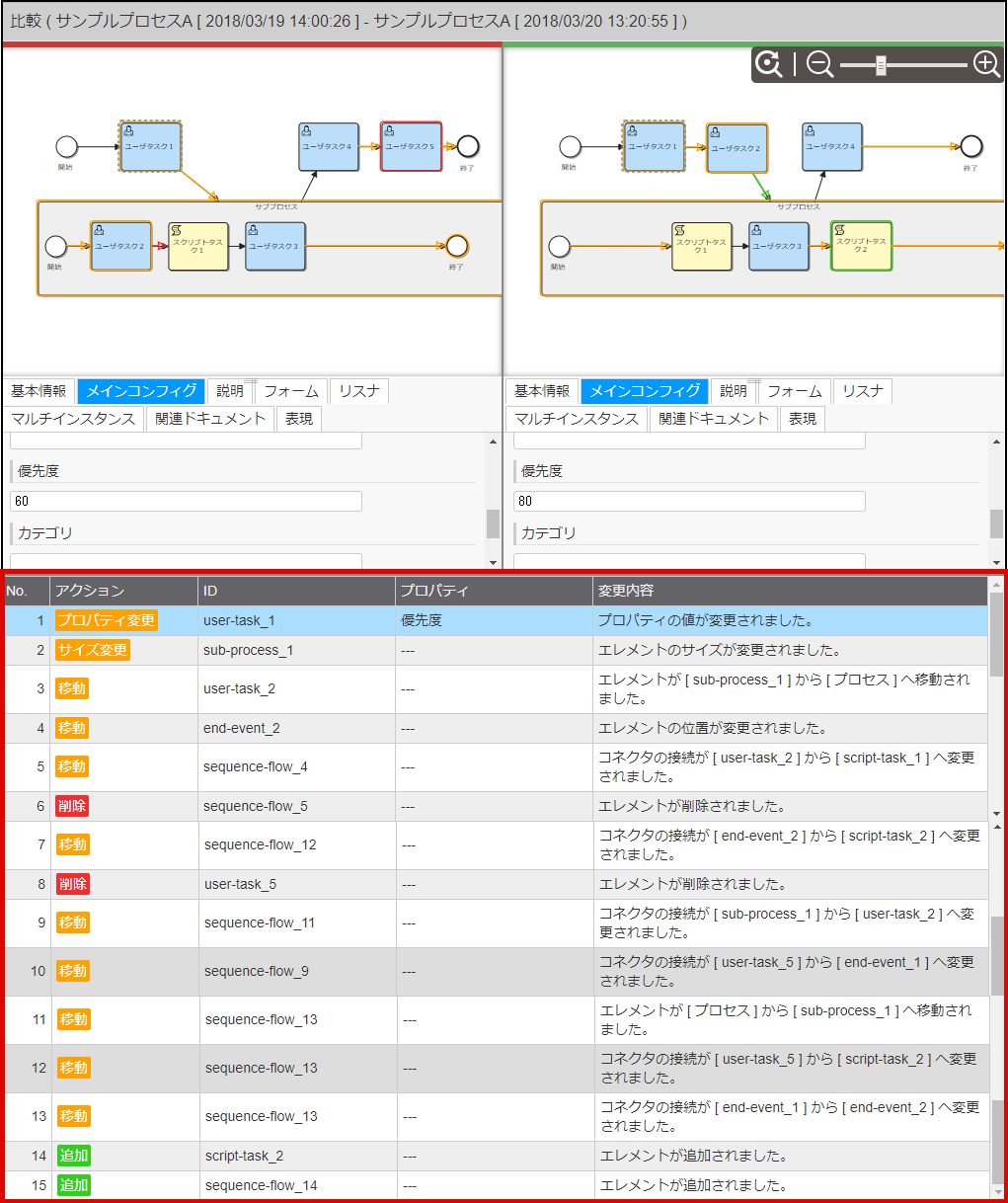Click the sequence-flow_4 ID cell
This screenshot has width=1008, height=1203.
pos(296,766)
